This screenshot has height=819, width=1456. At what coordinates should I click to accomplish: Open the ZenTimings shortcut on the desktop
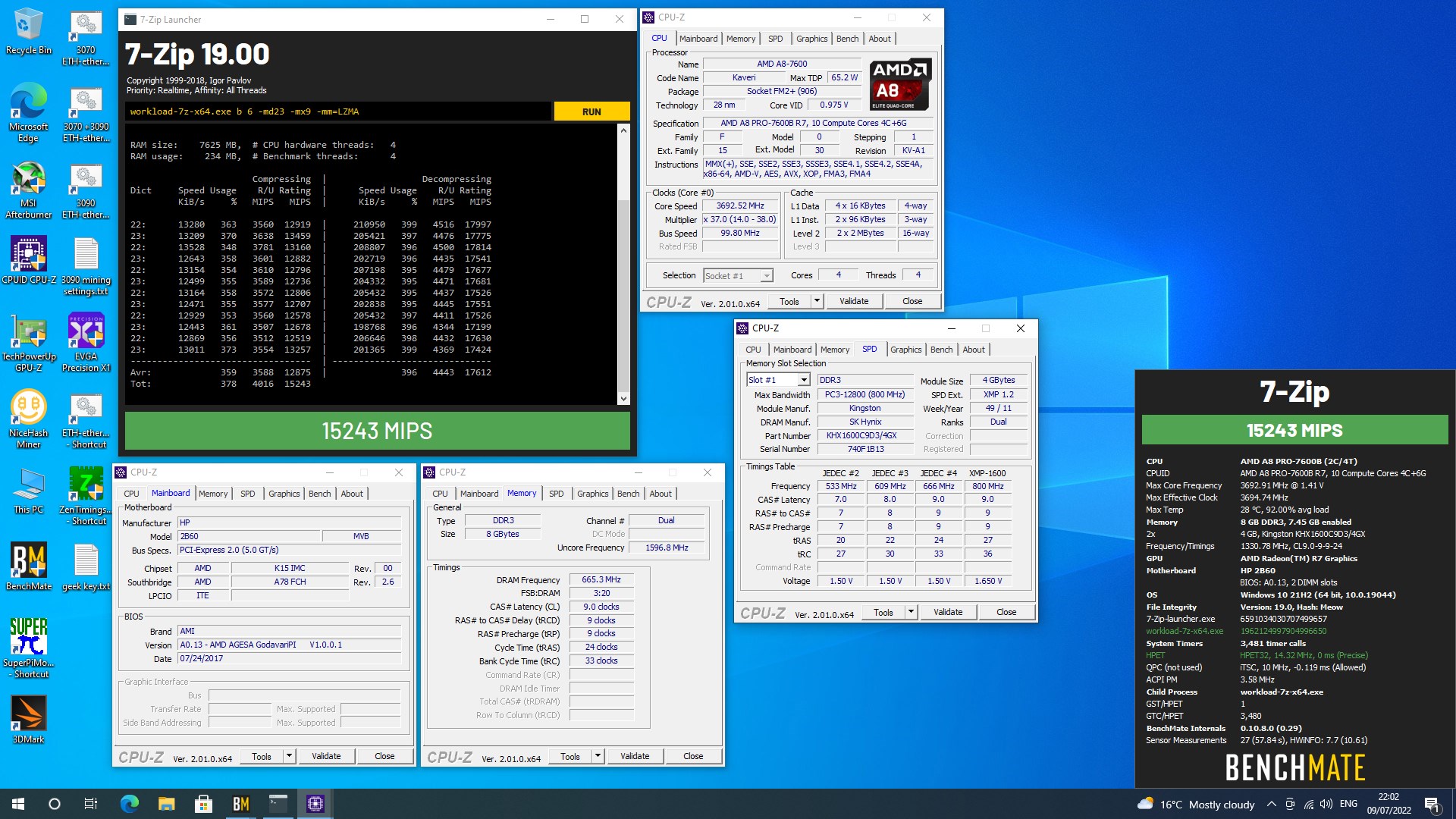coord(86,496)
